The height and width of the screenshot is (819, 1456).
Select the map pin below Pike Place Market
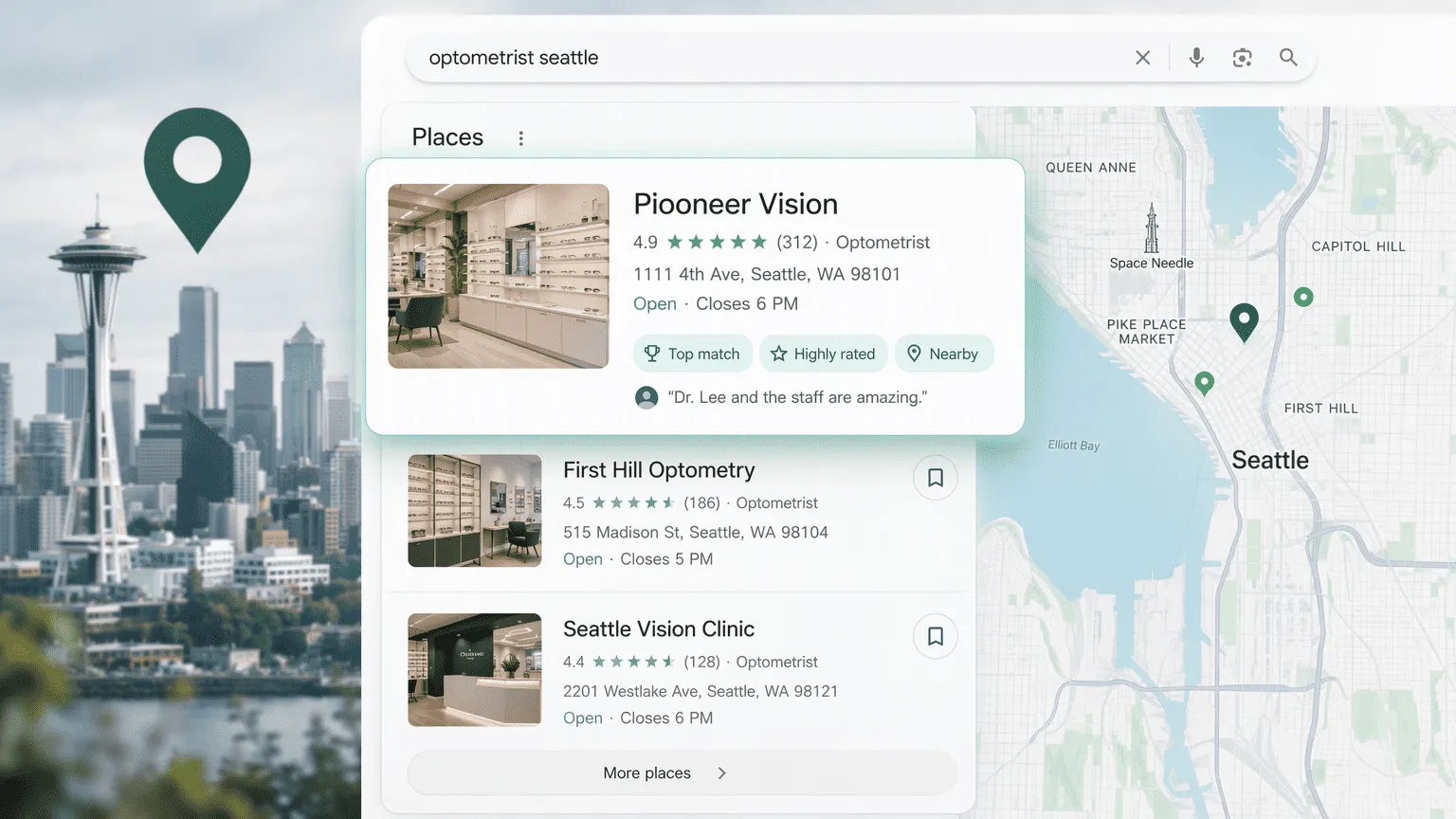click(x=1204, y=383)
